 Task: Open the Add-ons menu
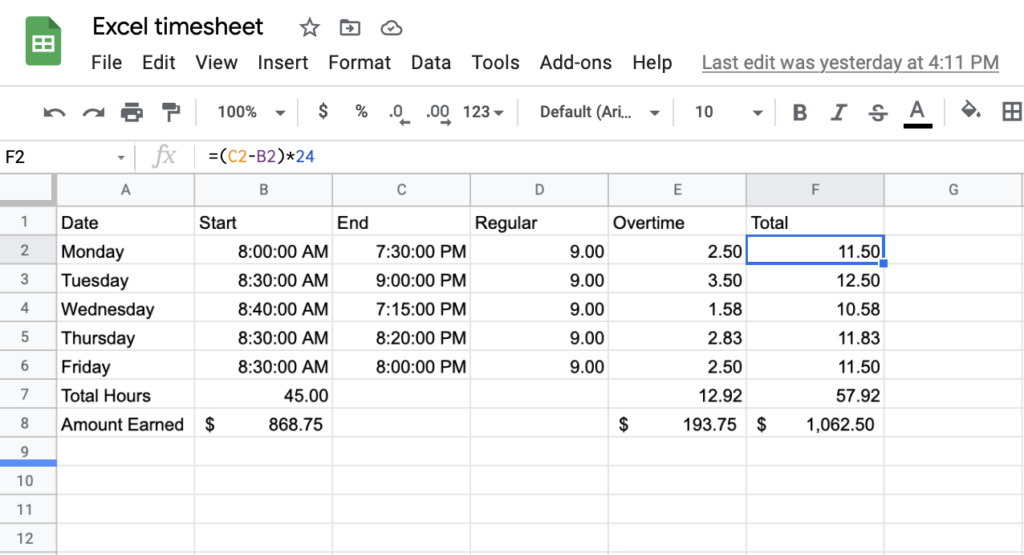[575, 62]
